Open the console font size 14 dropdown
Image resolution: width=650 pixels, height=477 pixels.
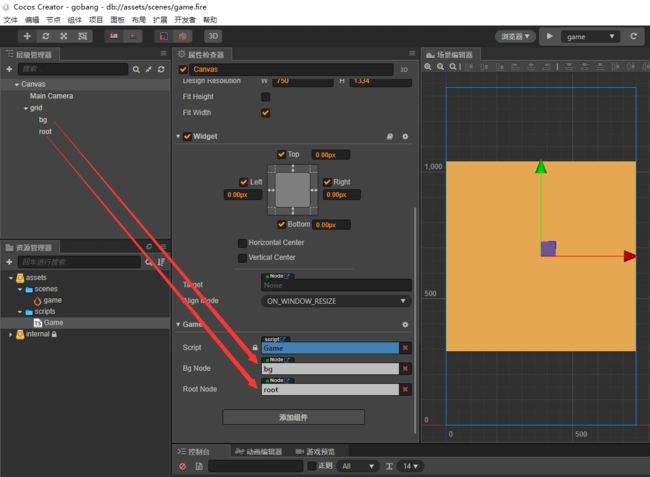coord(410,466)
